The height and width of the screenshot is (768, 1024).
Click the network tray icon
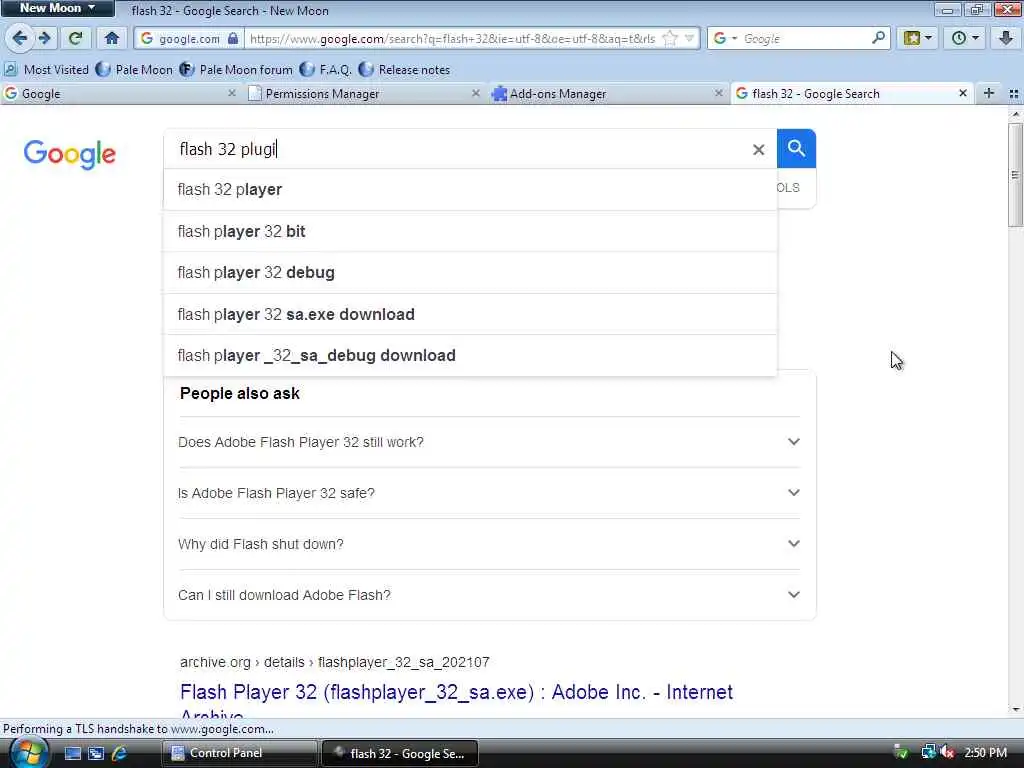pos(927,753)
